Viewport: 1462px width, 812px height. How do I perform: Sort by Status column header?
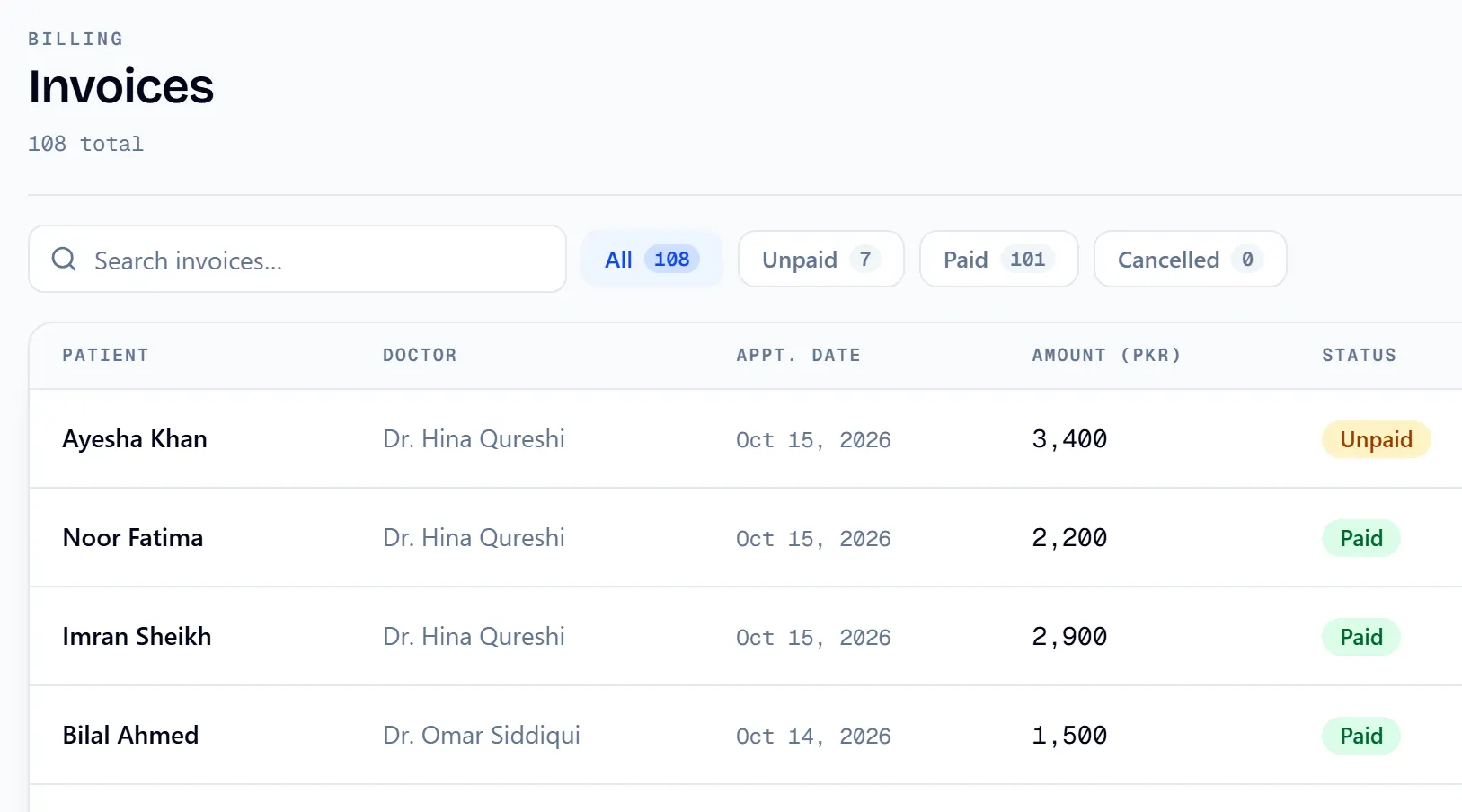click(1359, 355)
